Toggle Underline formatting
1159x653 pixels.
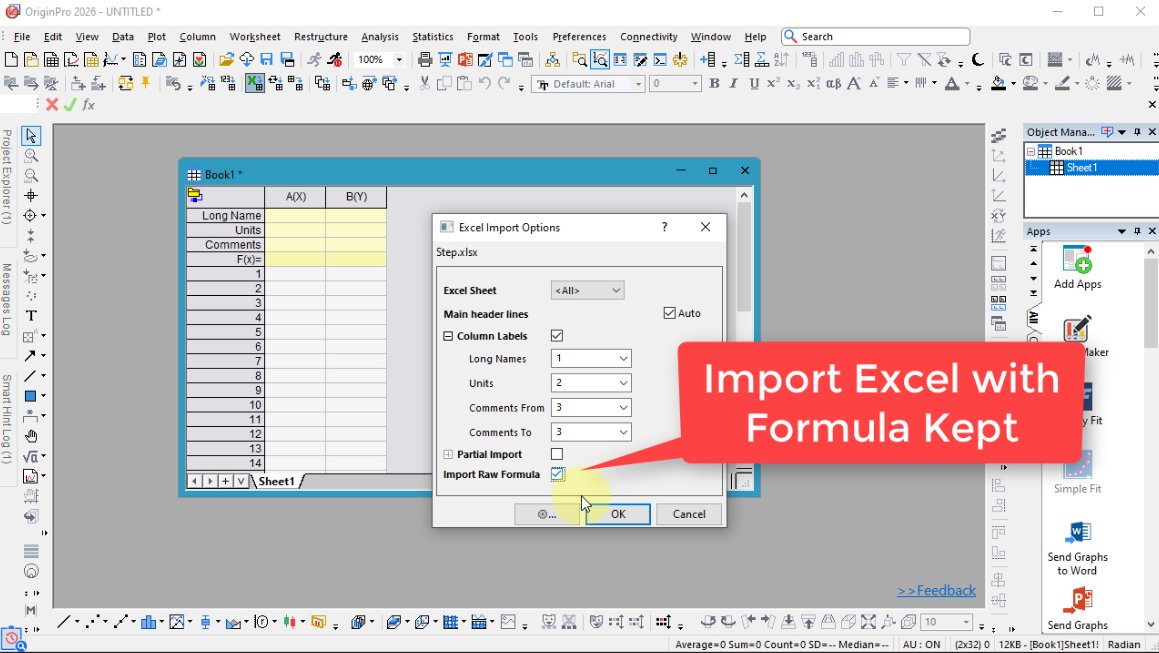tap(754, 84)
